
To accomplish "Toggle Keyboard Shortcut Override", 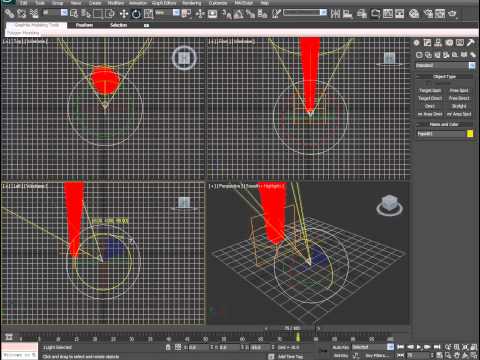I will pyautogui.click(x=213, y=14).
